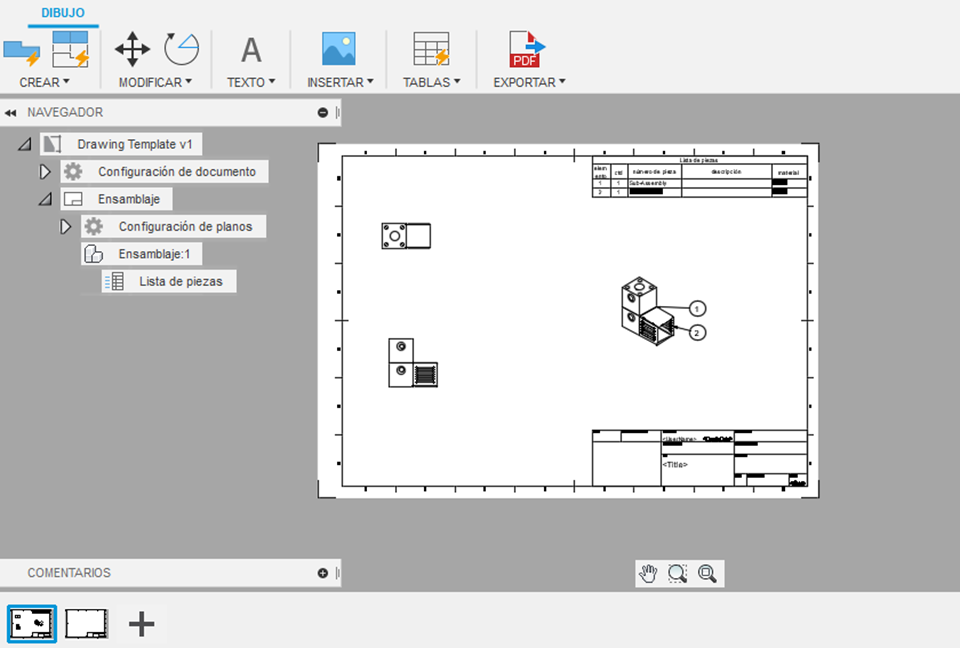Screen dimensions: 960x648
Task: Select the top view of the assembly
Action: point(406,236)
